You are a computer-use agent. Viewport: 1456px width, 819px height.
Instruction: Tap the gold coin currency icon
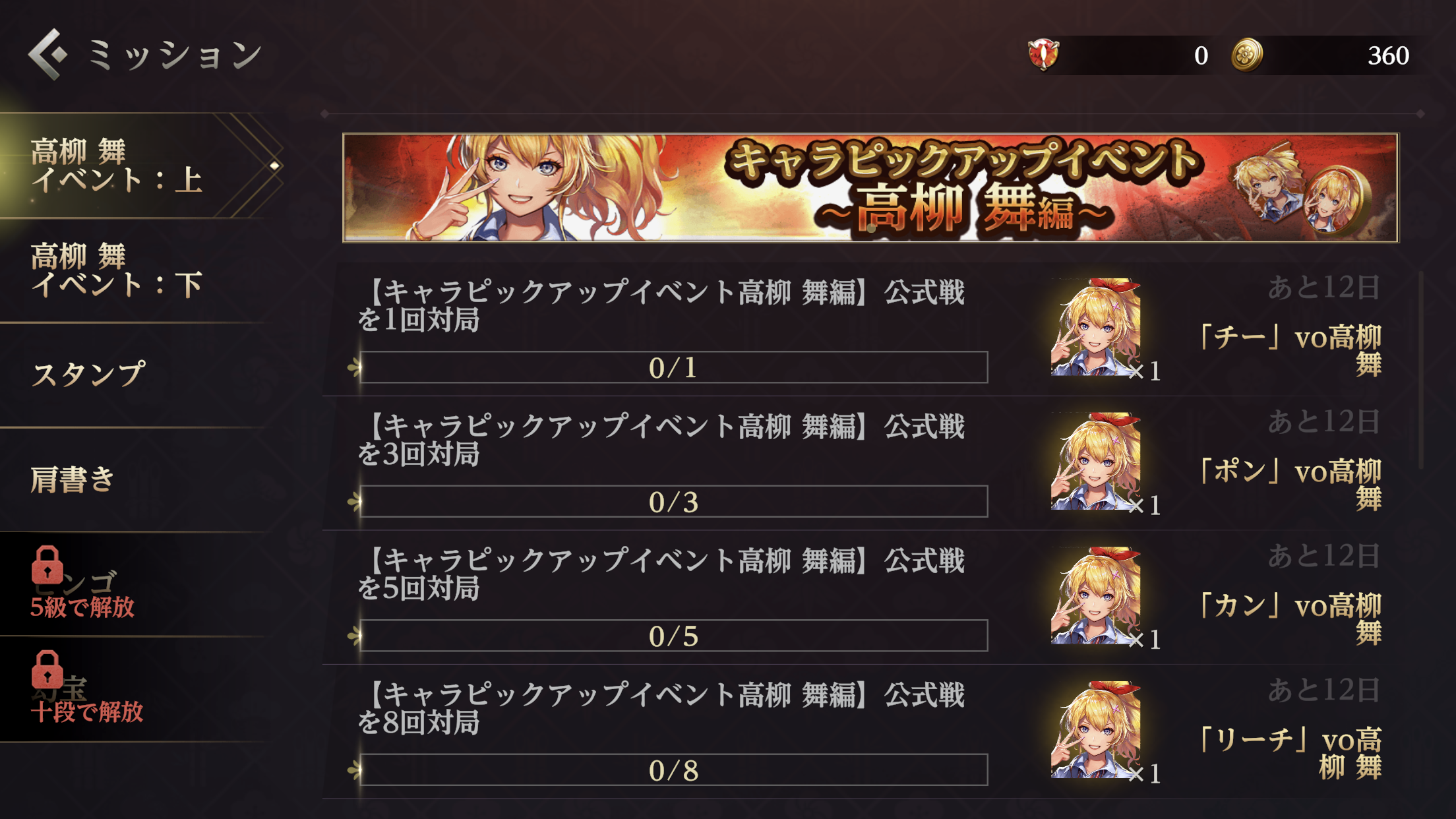pos(1247,55)
